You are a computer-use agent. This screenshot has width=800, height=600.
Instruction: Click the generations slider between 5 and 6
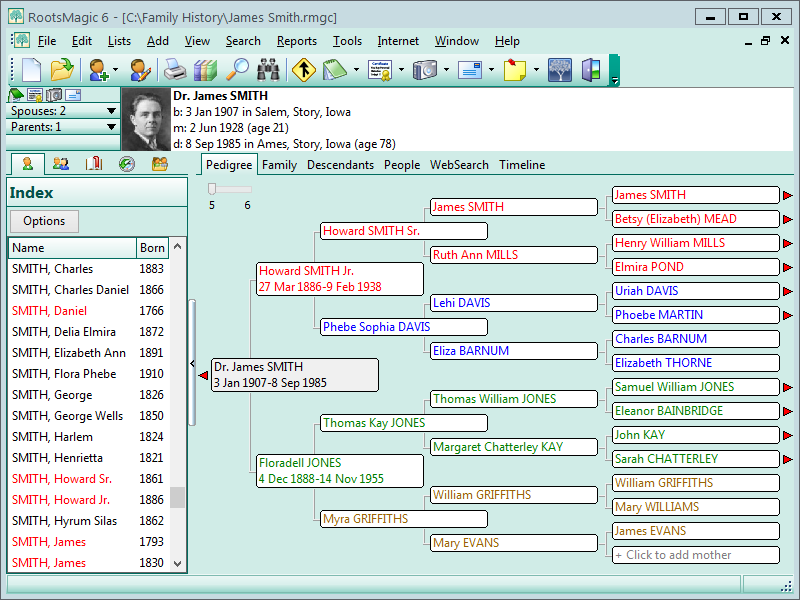pyautogui.click(x=229, y=188)
